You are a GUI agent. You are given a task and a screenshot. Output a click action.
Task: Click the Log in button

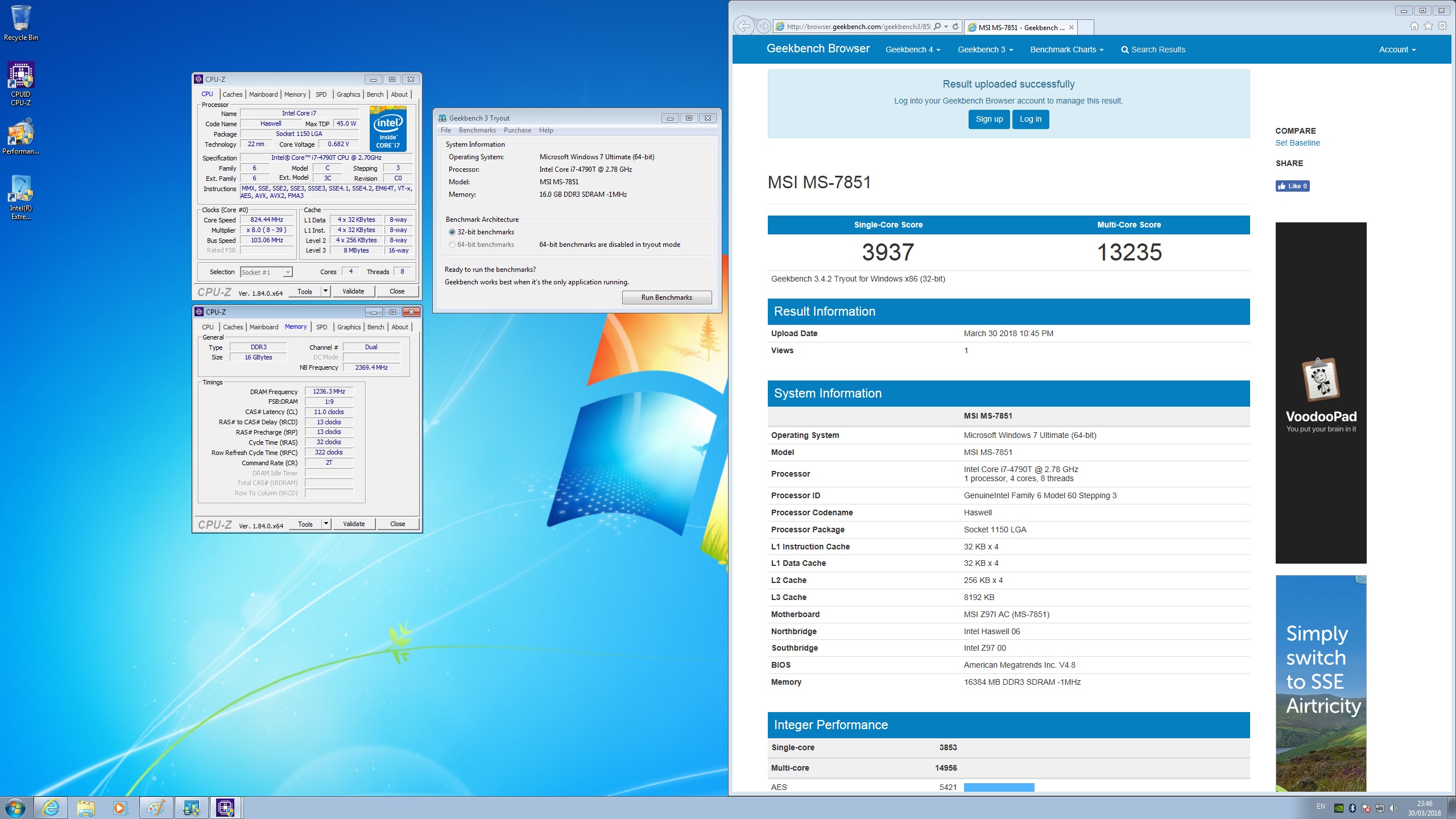pos(1031,119)
